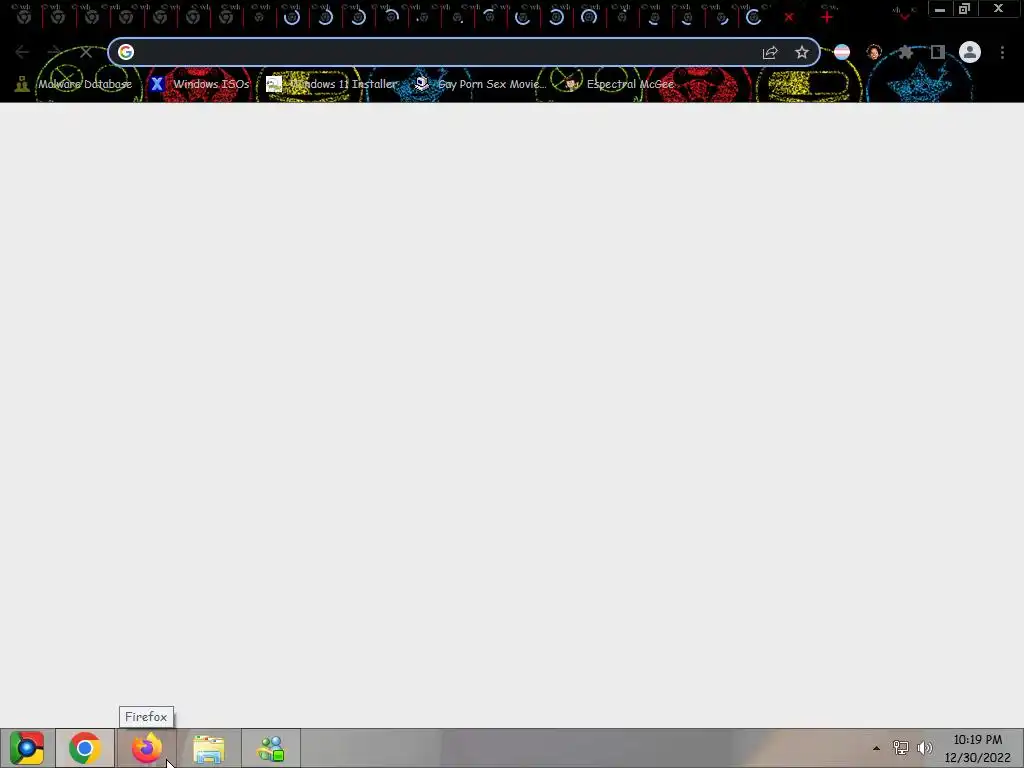Show the Chrome side panel
Viewport: 1024px width, 768px height.
coord(938,52)
